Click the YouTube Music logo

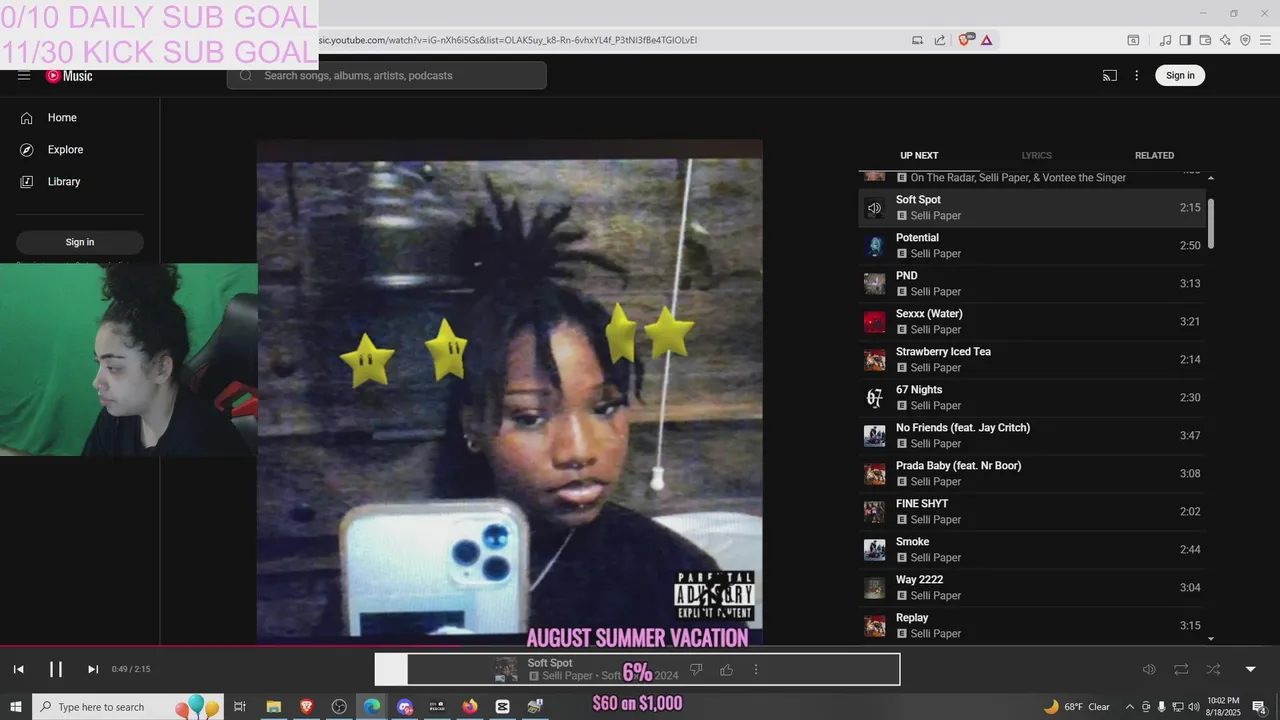69,76
